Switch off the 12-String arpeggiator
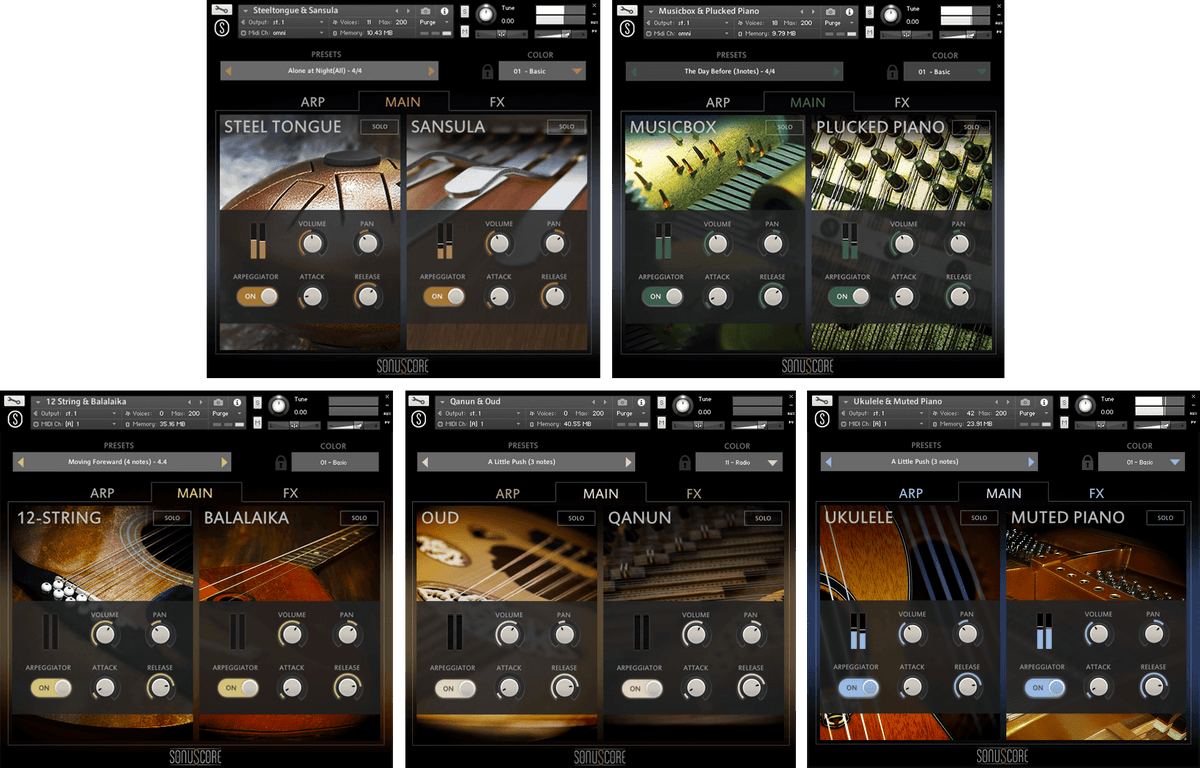 pyautogui.click(x=51, y=687)
